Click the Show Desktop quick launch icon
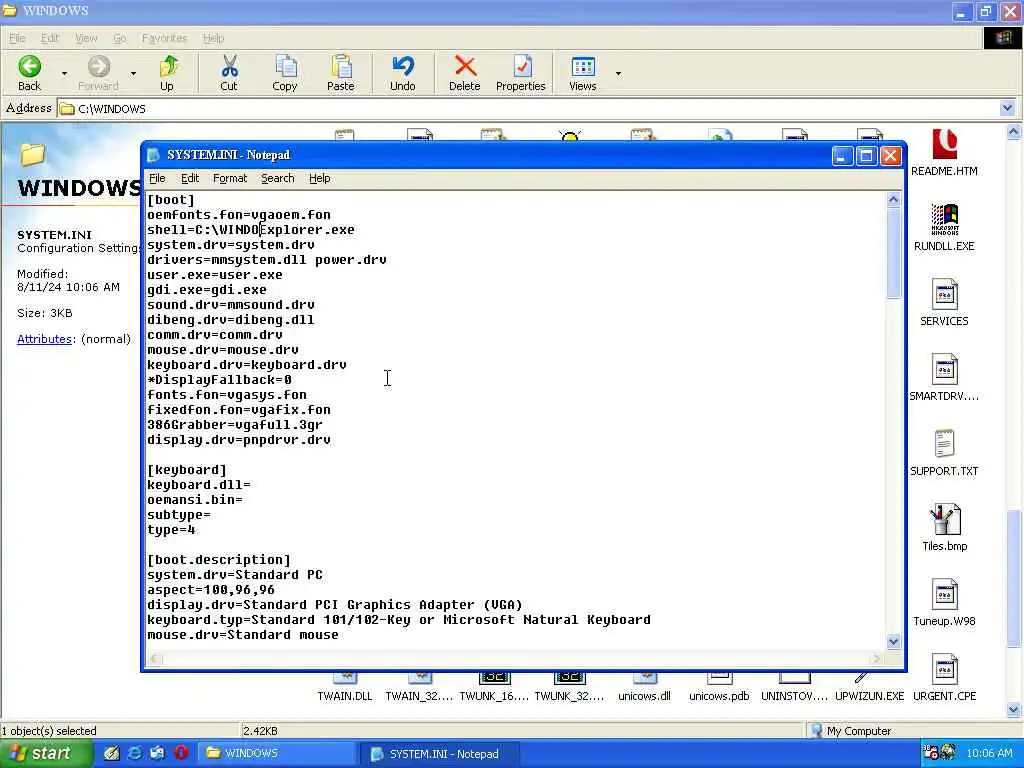Viewport: 1024px width, 768px height. point(112,753)
